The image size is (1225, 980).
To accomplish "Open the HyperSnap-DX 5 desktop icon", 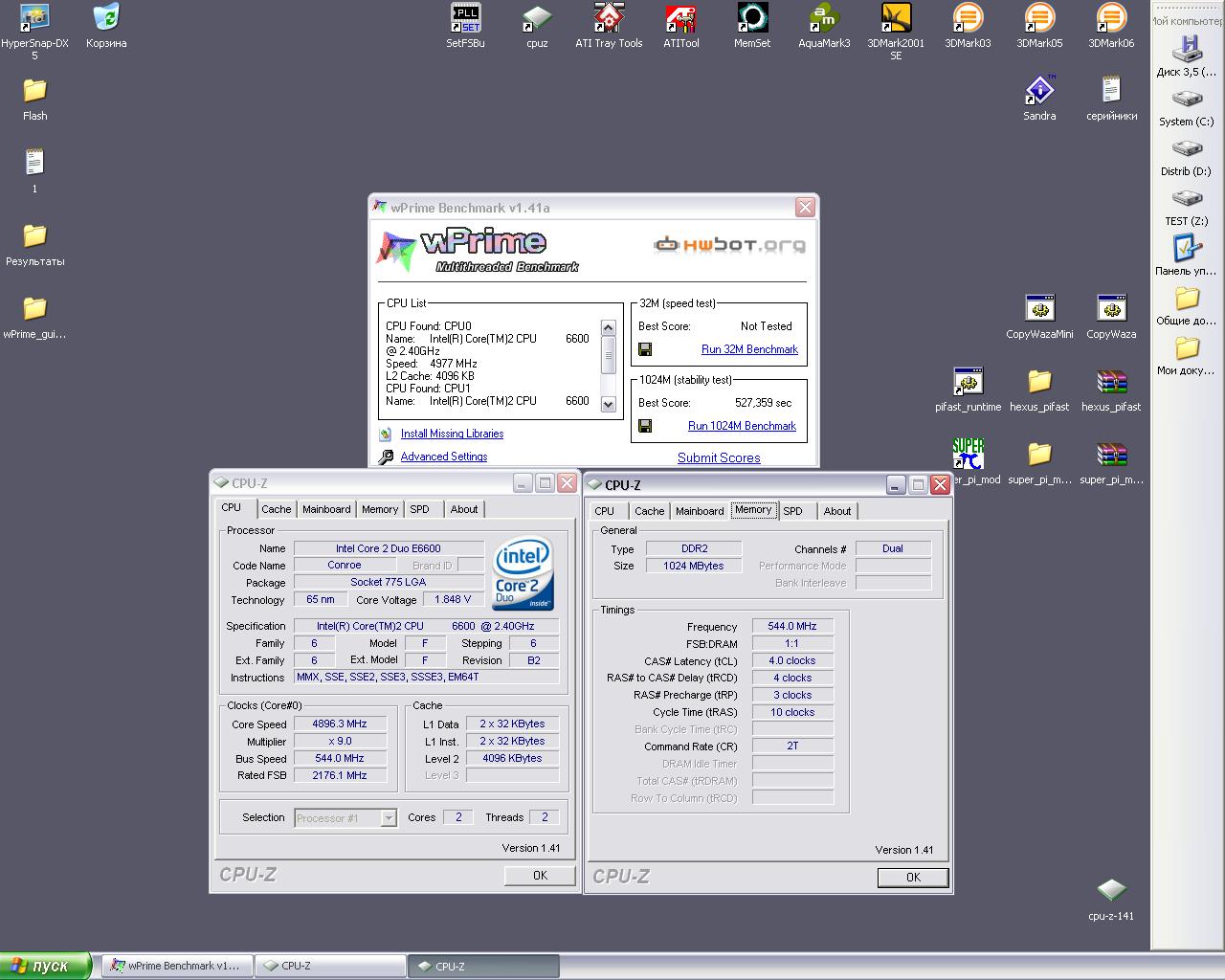I will coord(34,17).
